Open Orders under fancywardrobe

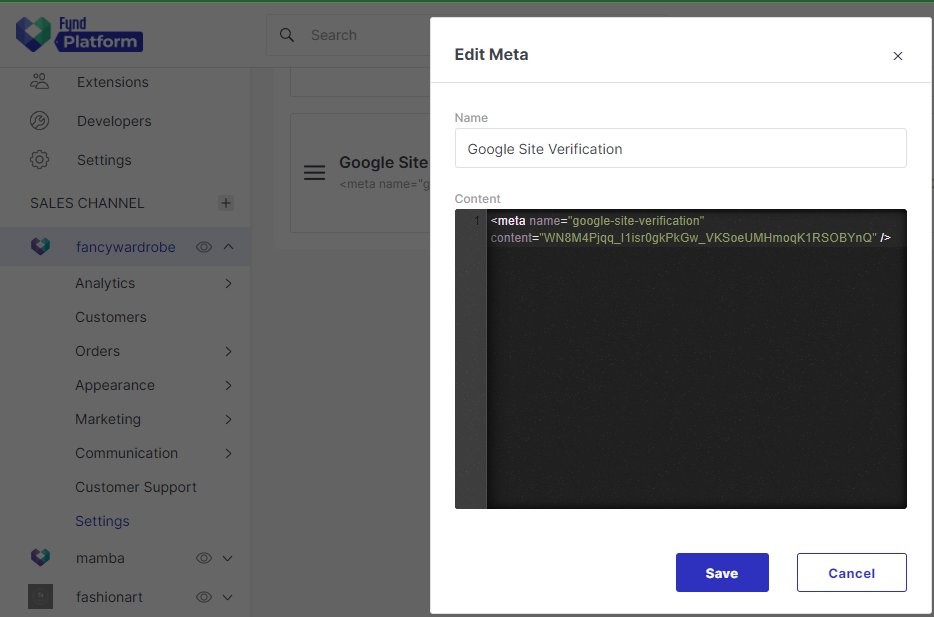97,351
